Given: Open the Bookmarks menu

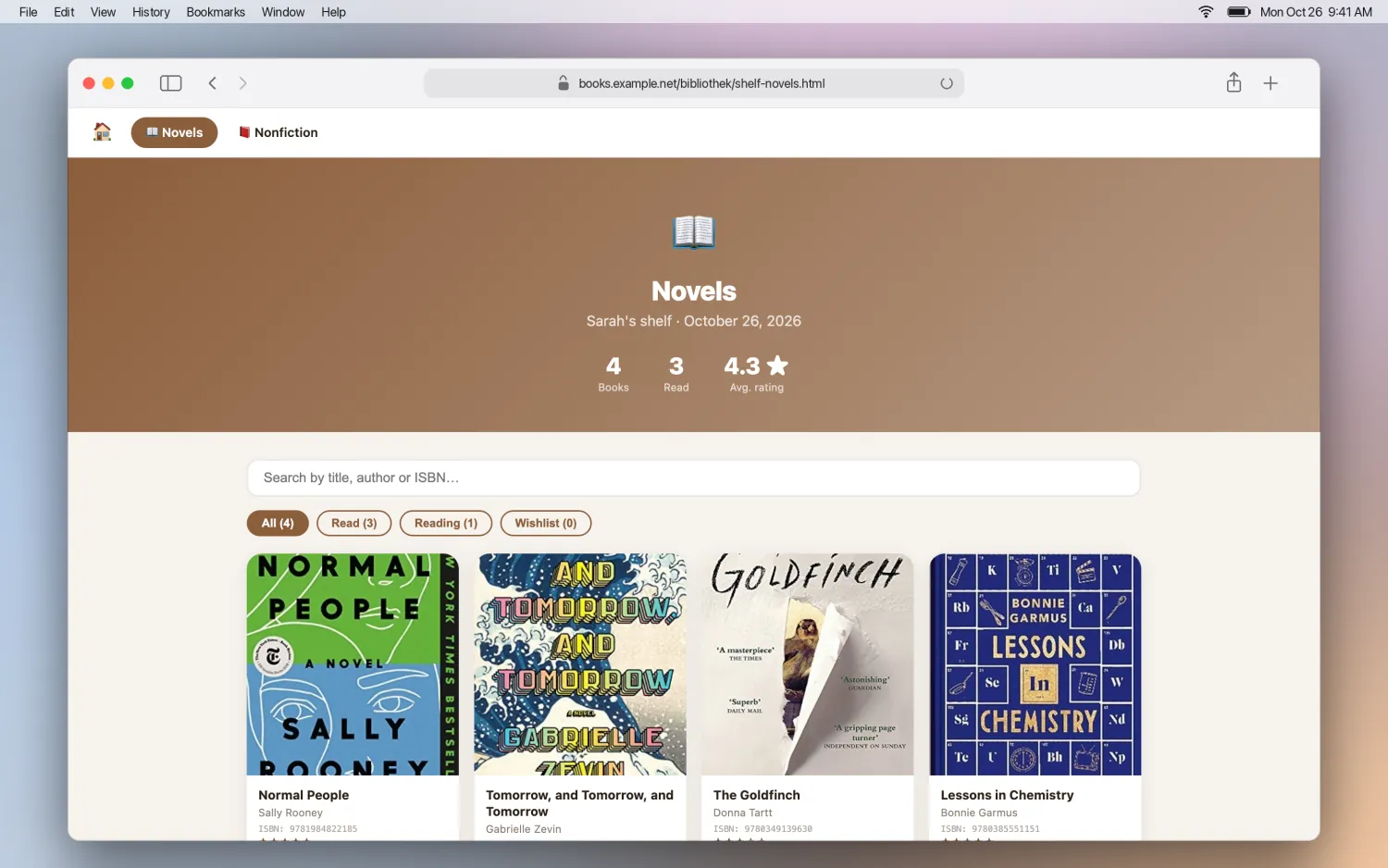Looking at the screenshot, I should 216,12.
